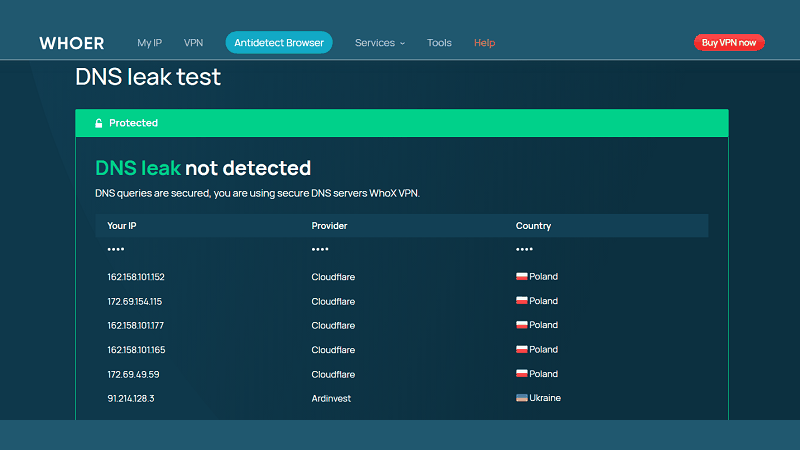Select IP address 172.69.49.59

[x=133, y=374]
